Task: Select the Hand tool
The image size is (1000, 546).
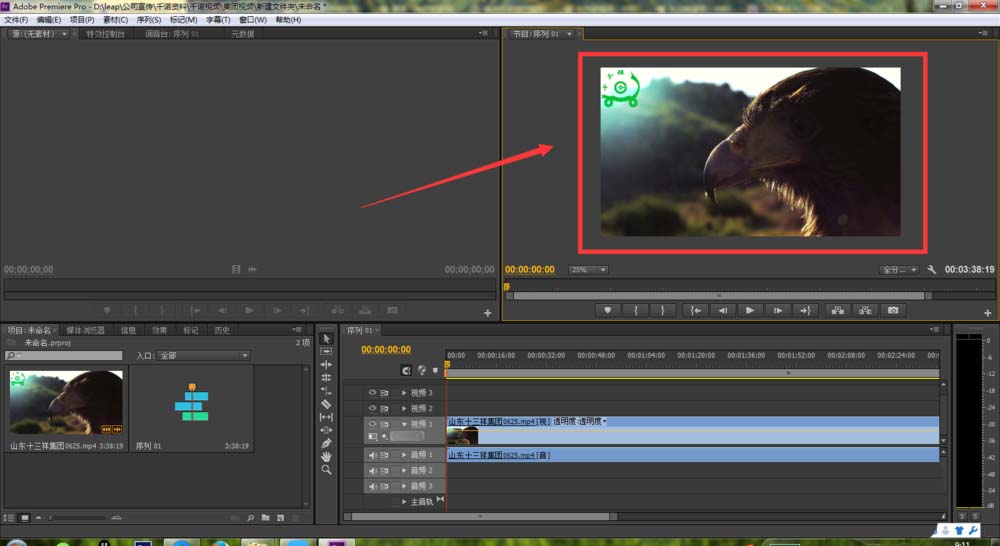Action: 327,456
